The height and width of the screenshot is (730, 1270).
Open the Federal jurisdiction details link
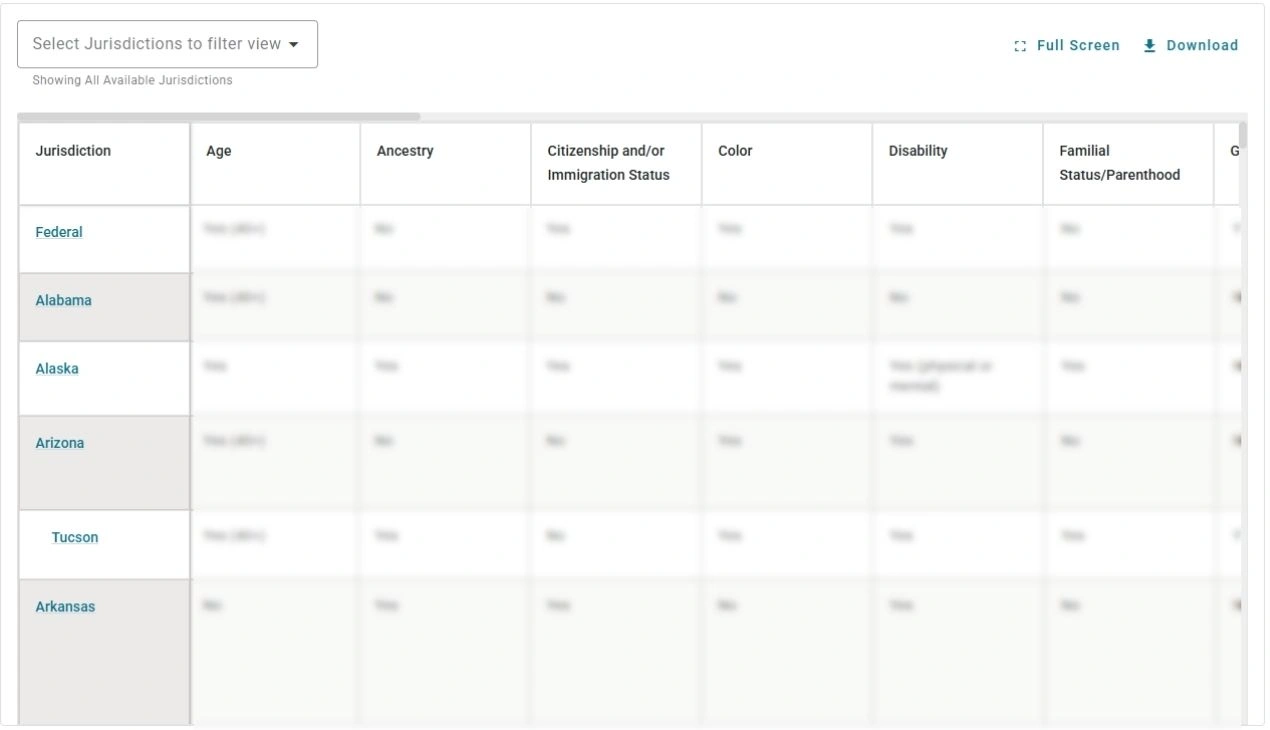tap(58, 231)
